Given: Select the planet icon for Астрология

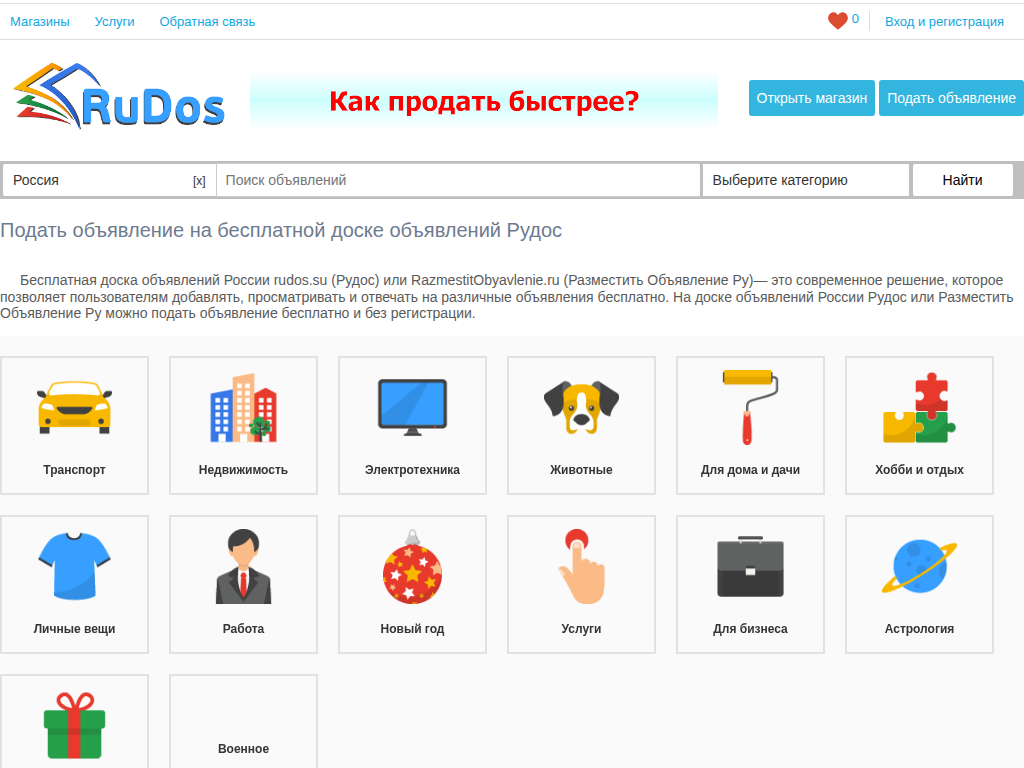Looking at the screenshot, I should click(918, 565).
